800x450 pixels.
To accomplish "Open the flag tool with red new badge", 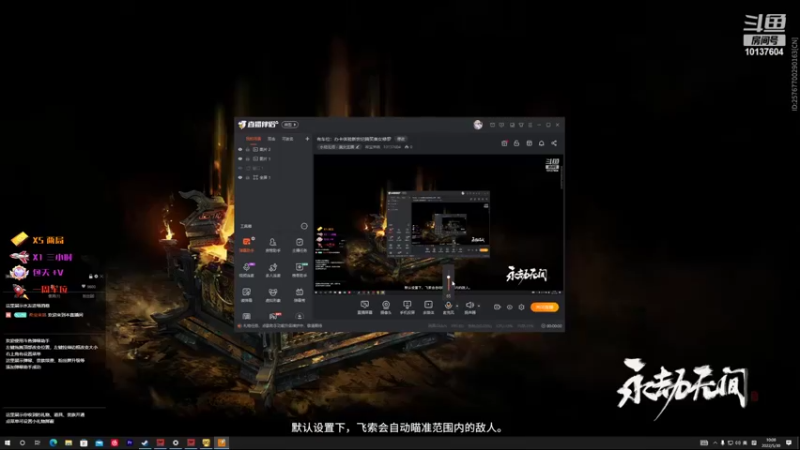I will tap(273, 316).
